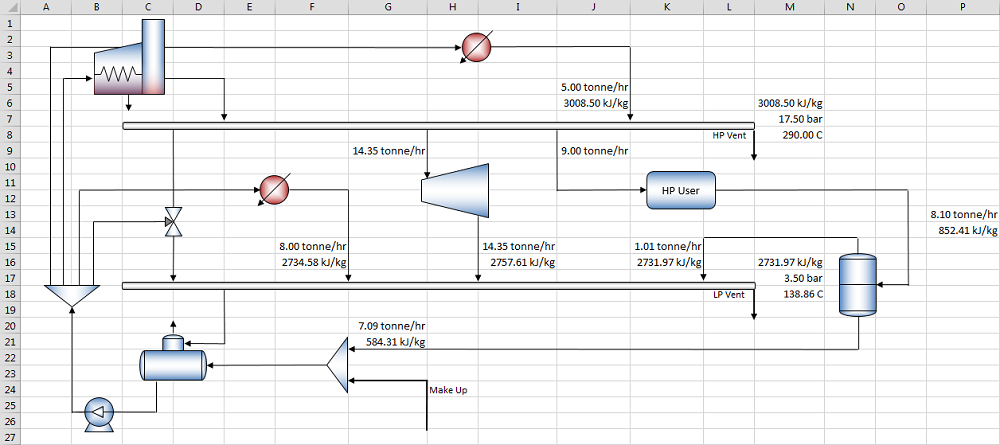Click the 8.10 tonne/hr value
The width and height of the screenshot is (1000, 445).
click(x=964, y=214)
